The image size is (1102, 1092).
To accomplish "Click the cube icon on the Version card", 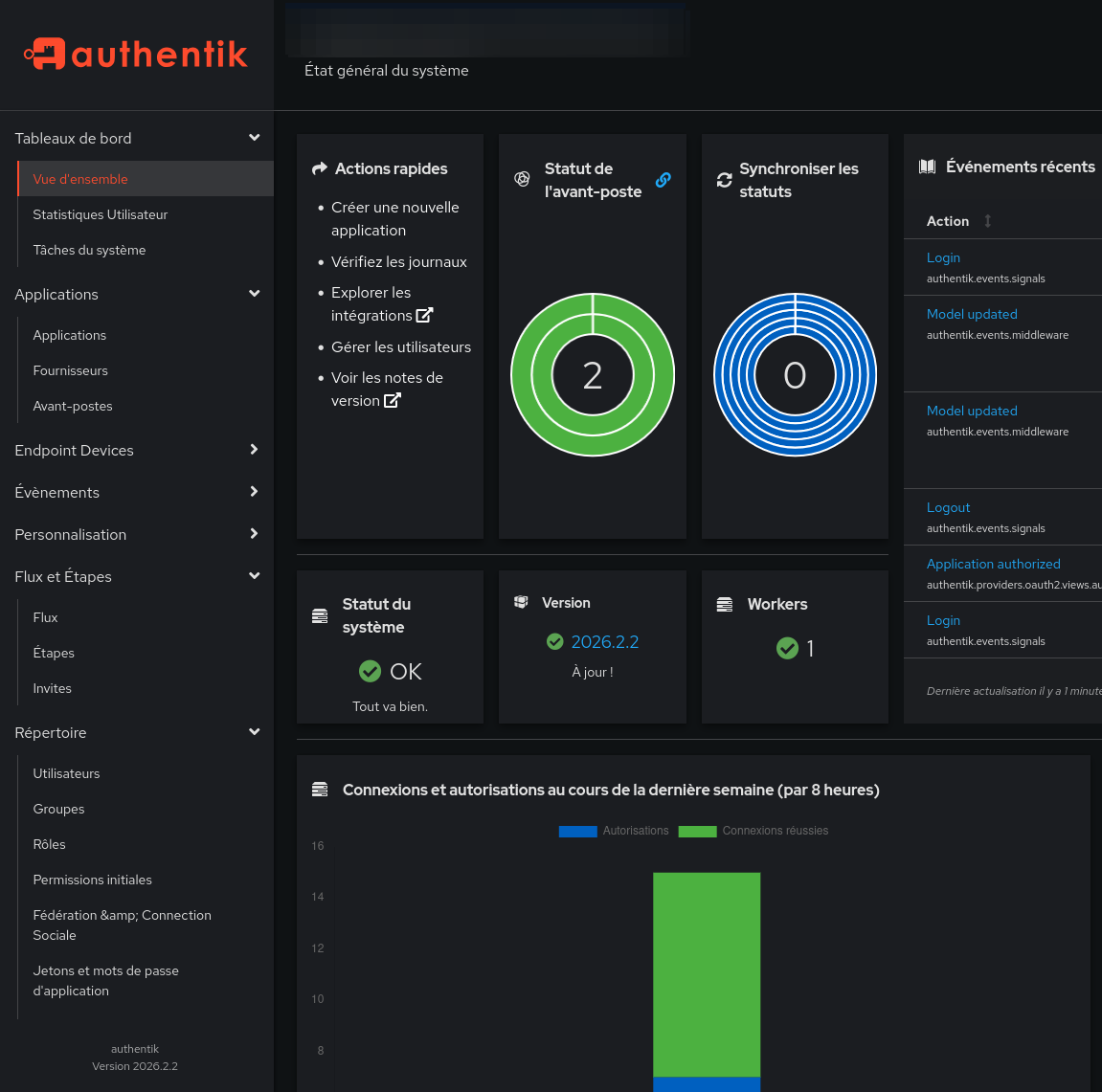I will tap(521, 602).
